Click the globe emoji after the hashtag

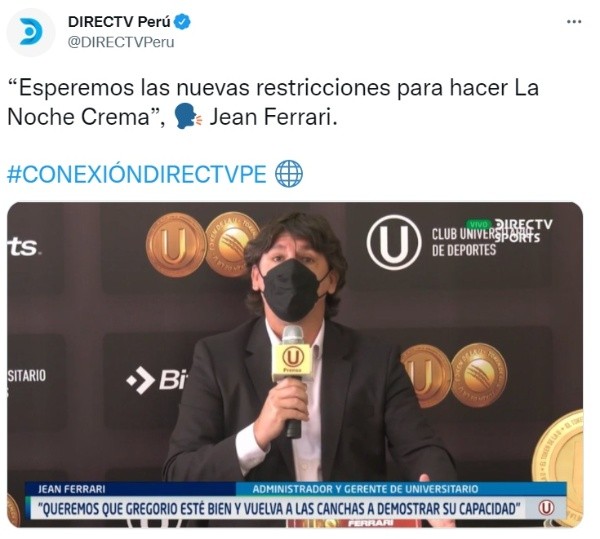coord(289,174)
